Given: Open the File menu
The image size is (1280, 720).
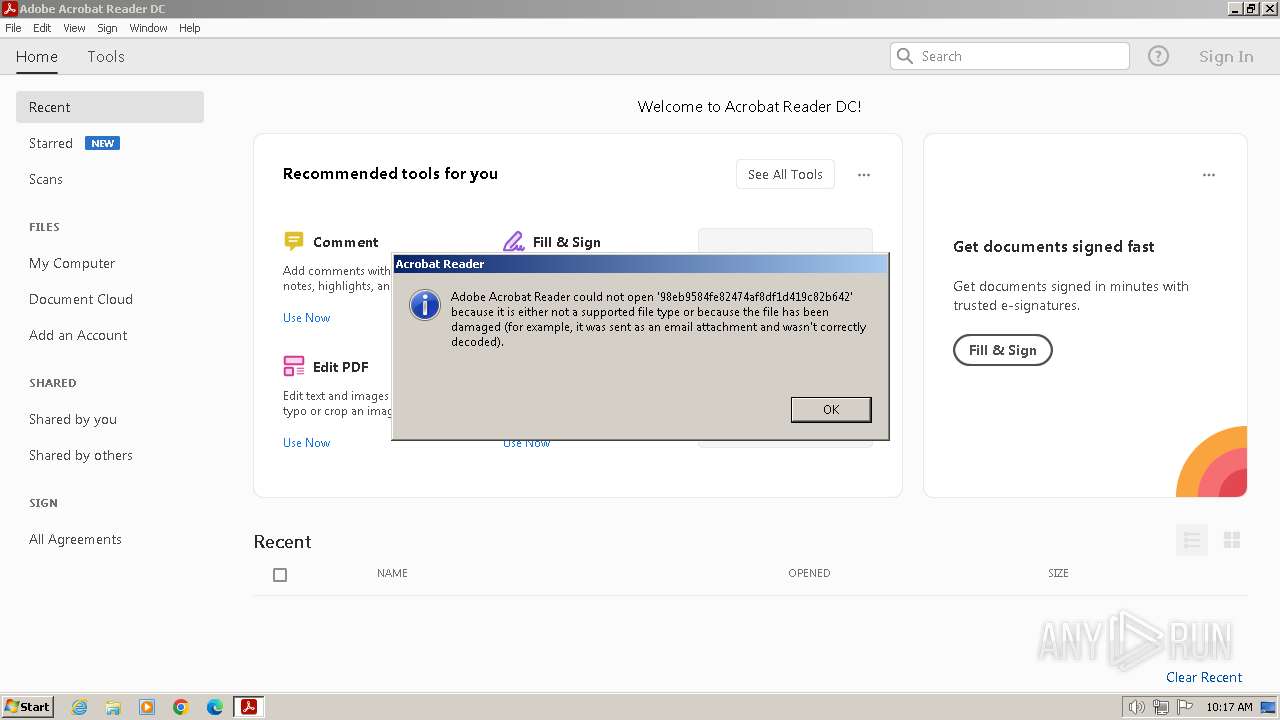Looking at the screenshot, I should click(13, 28).
